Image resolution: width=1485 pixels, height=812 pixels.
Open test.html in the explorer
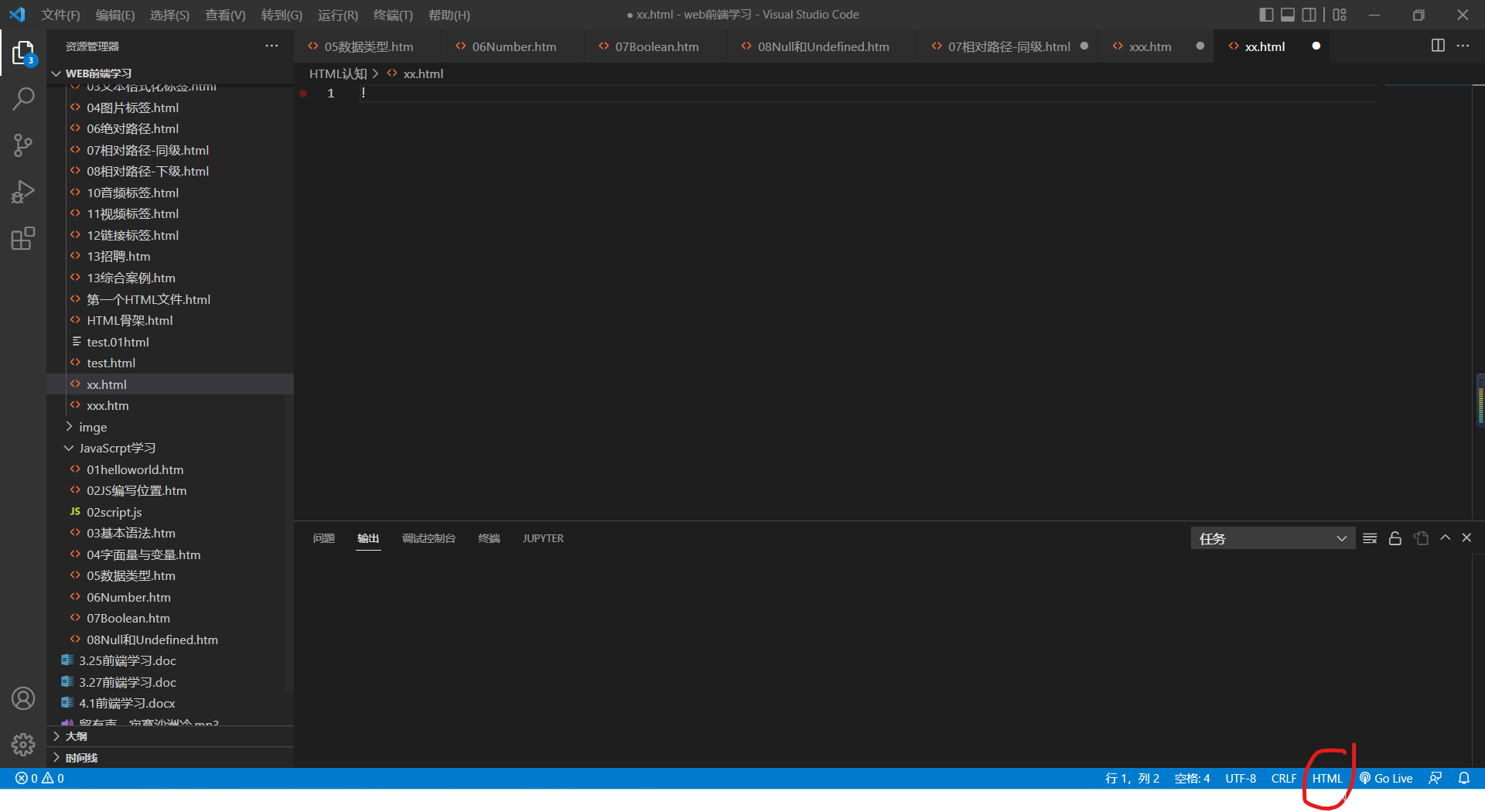click(x=170, y=363)
